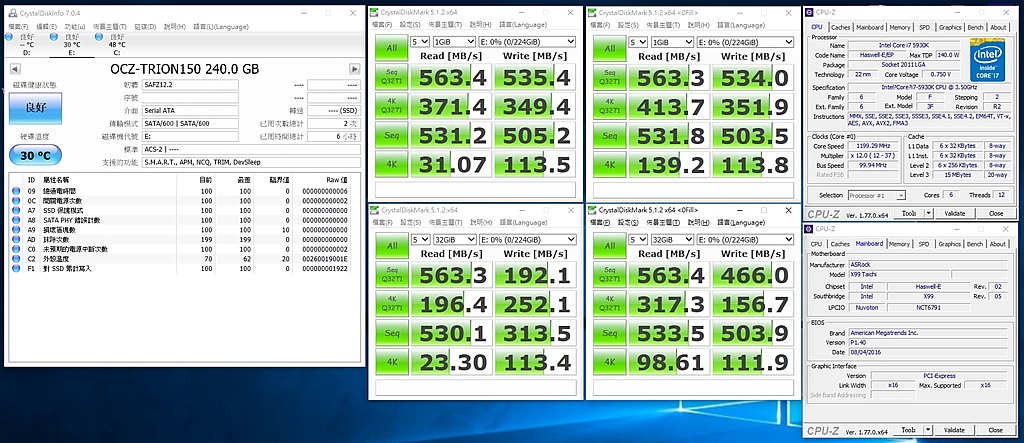
Task: Click the CrystalDiskInfo title bar app icon
Action: pos(10,12)
